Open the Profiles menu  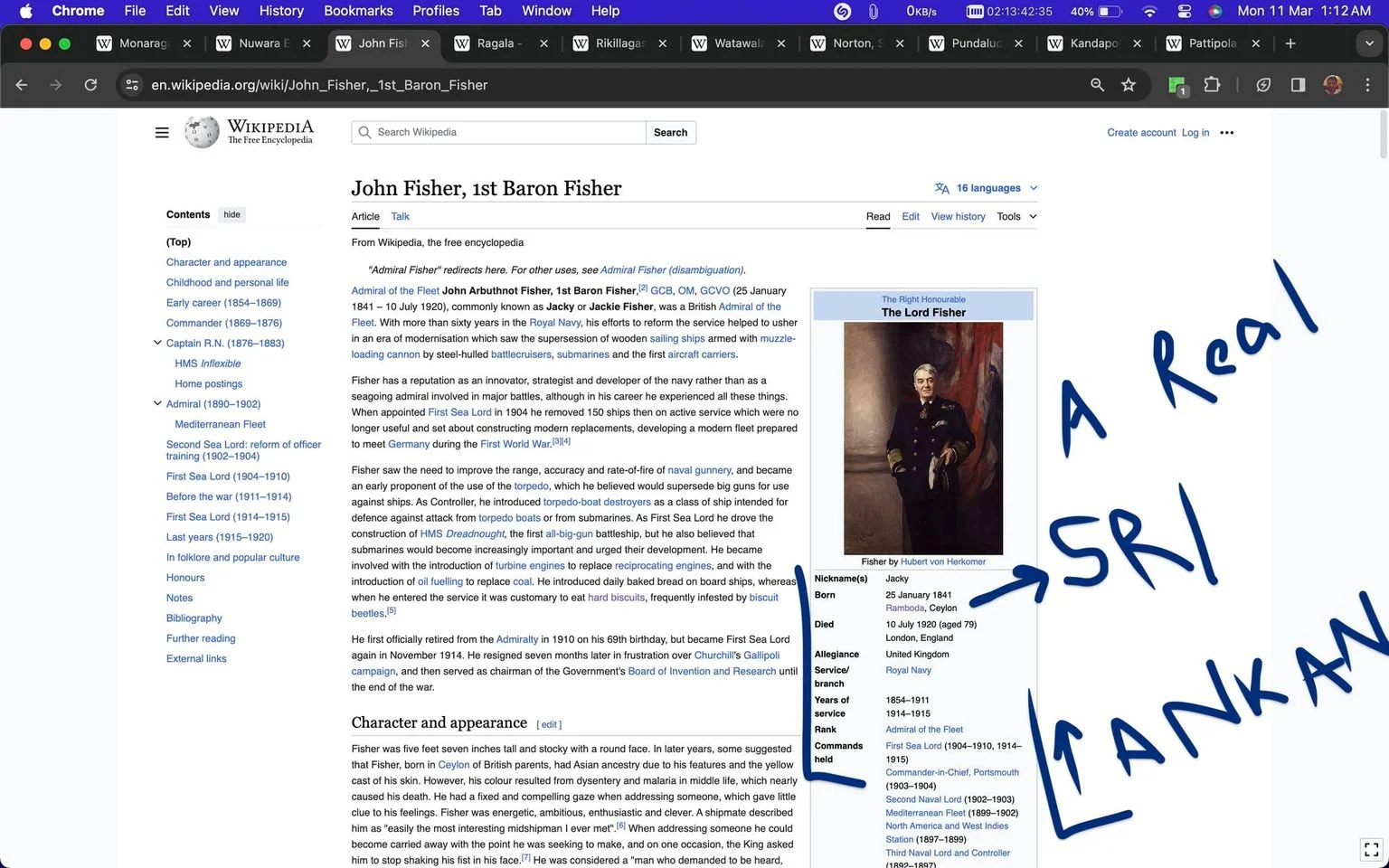[x=436, y=11]
